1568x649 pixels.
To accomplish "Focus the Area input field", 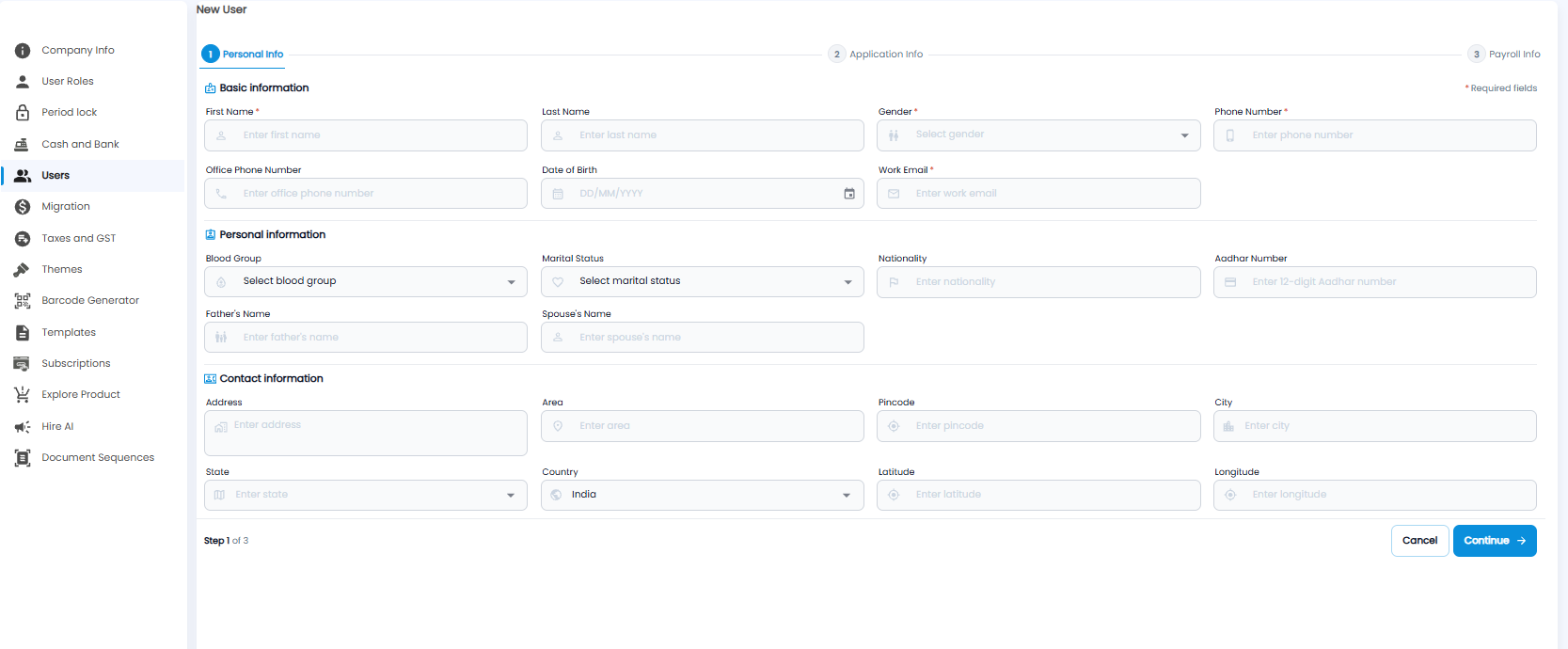I will click(703, 426).
